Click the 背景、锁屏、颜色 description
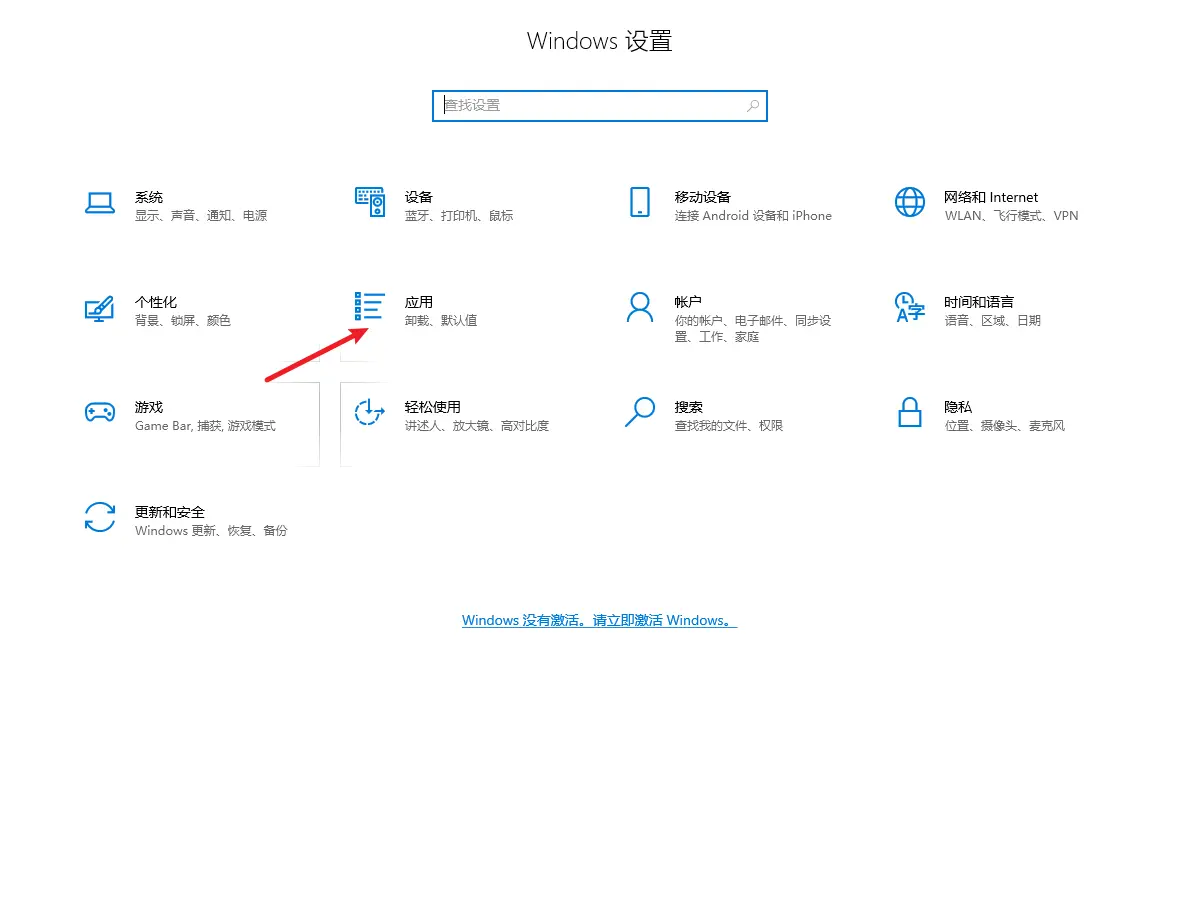 tap(183, 321)
